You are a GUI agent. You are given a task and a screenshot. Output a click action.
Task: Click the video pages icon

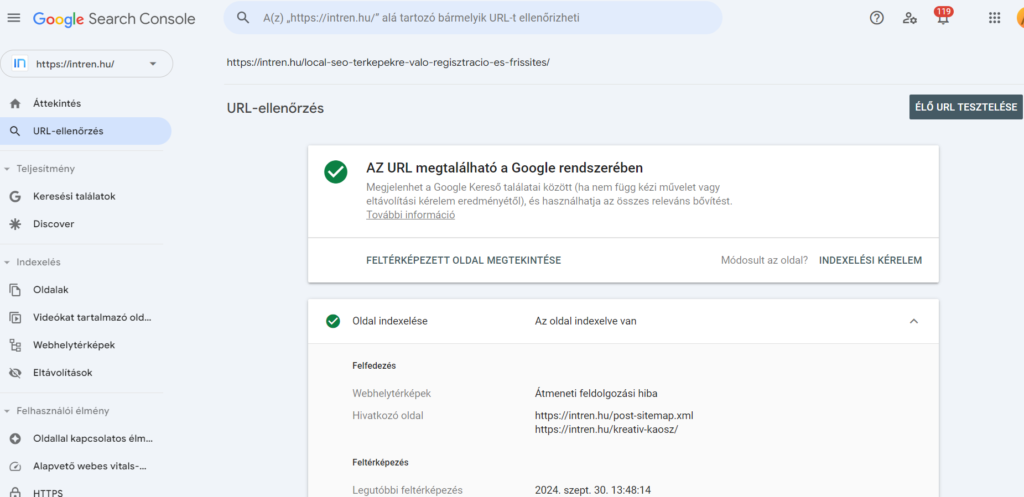tap(15, 318)
